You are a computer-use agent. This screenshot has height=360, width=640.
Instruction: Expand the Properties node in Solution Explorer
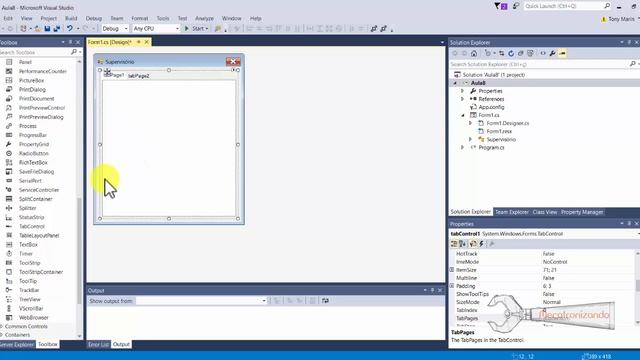[x=462, y=91]
